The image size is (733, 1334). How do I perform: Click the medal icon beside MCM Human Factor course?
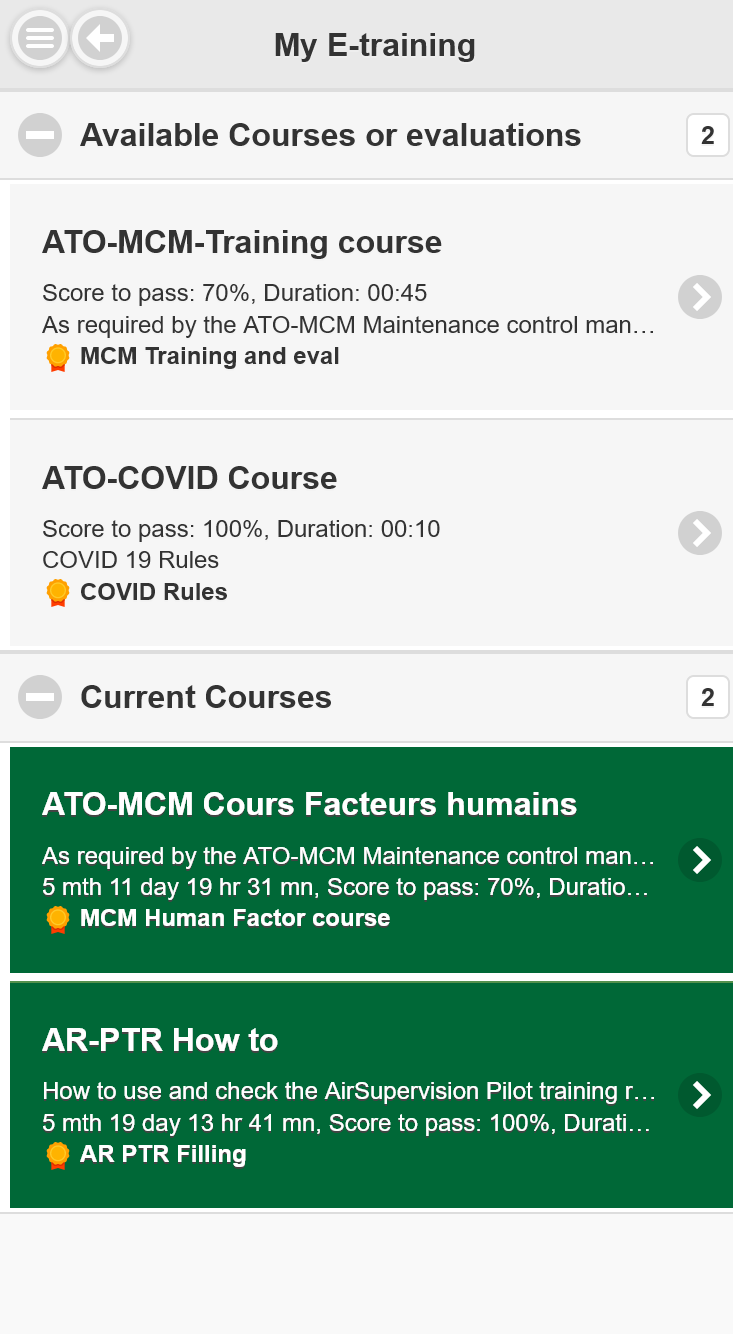pyautogui.click(x=59, y=919)
